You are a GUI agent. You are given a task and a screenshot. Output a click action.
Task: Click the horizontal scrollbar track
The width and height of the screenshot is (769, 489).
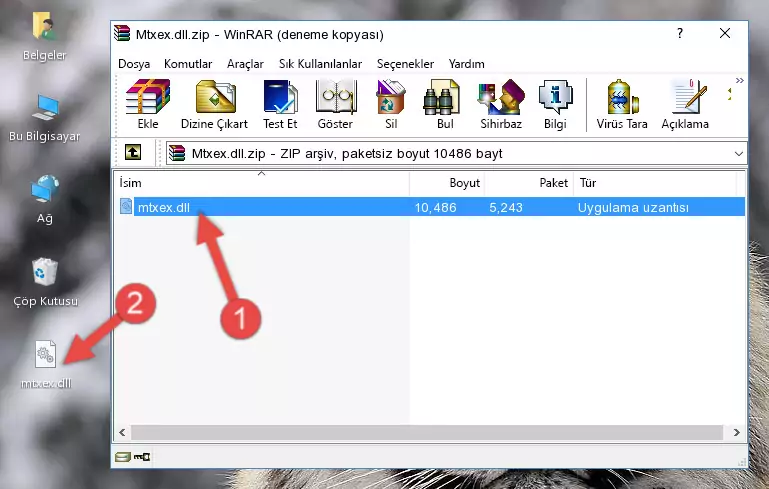coord(427,433)
